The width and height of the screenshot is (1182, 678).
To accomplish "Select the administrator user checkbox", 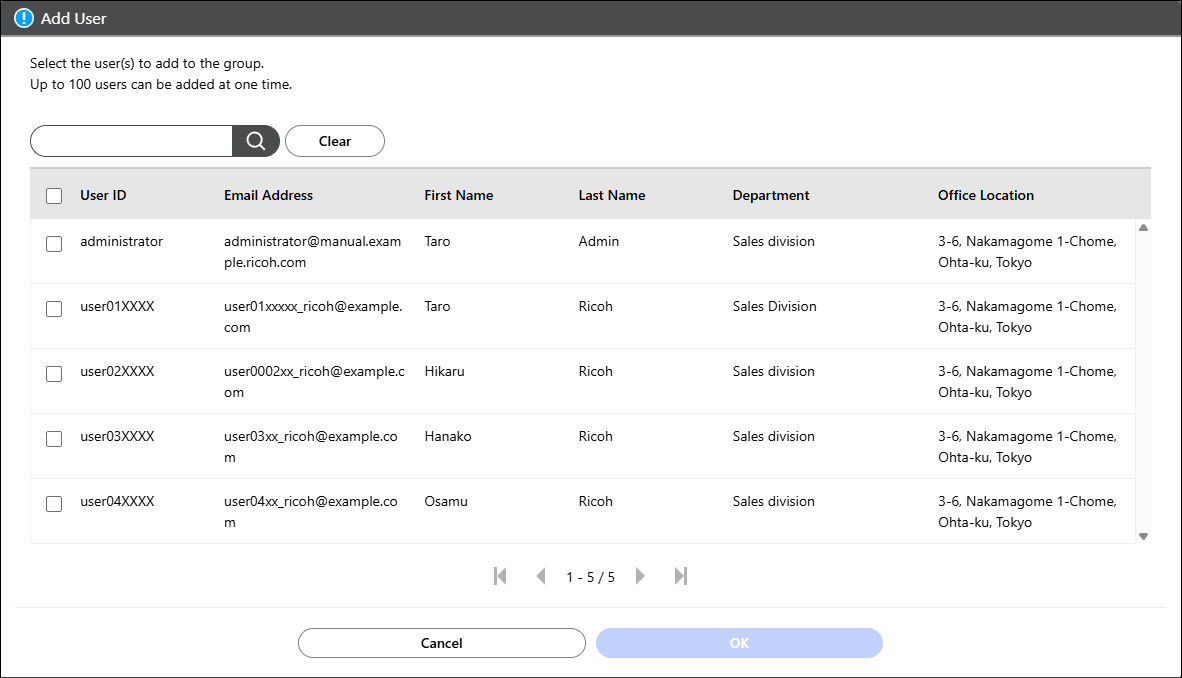I will click(x=54, y=243).
